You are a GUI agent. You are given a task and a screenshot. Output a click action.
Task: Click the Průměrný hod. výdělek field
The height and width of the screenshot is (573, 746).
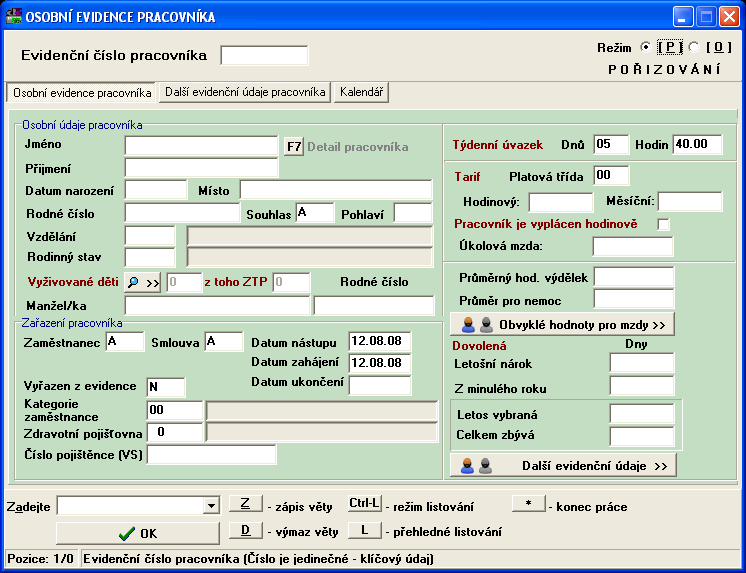(634, 277)
